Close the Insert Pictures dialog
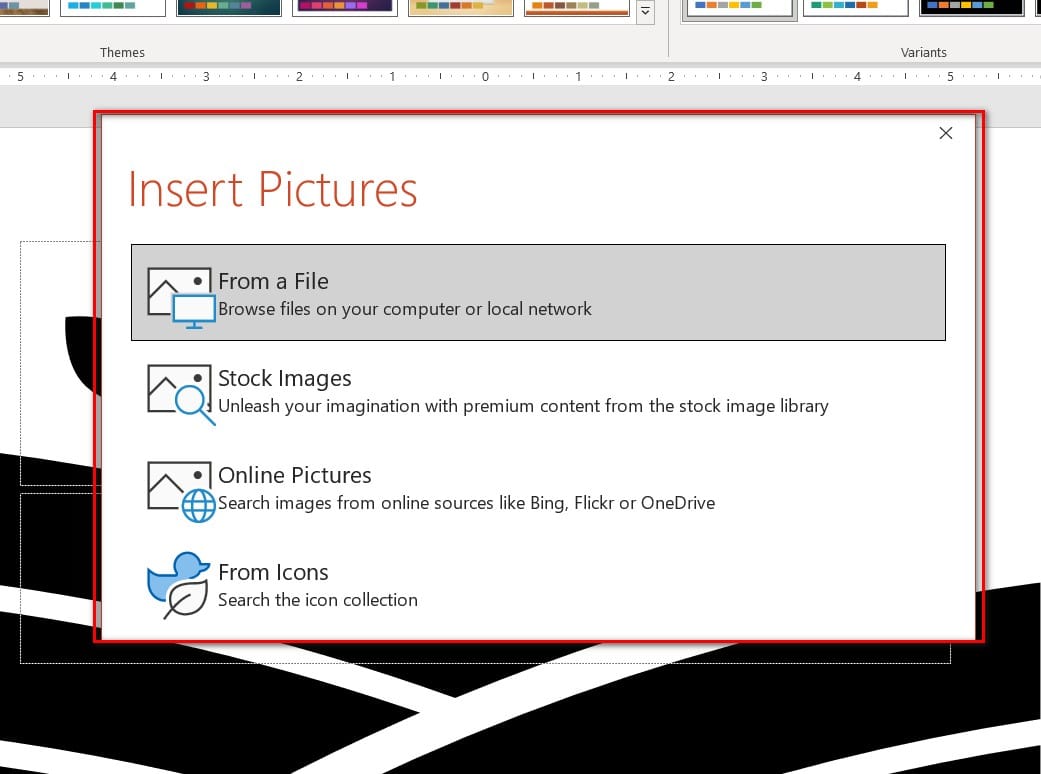 (945, 133)
